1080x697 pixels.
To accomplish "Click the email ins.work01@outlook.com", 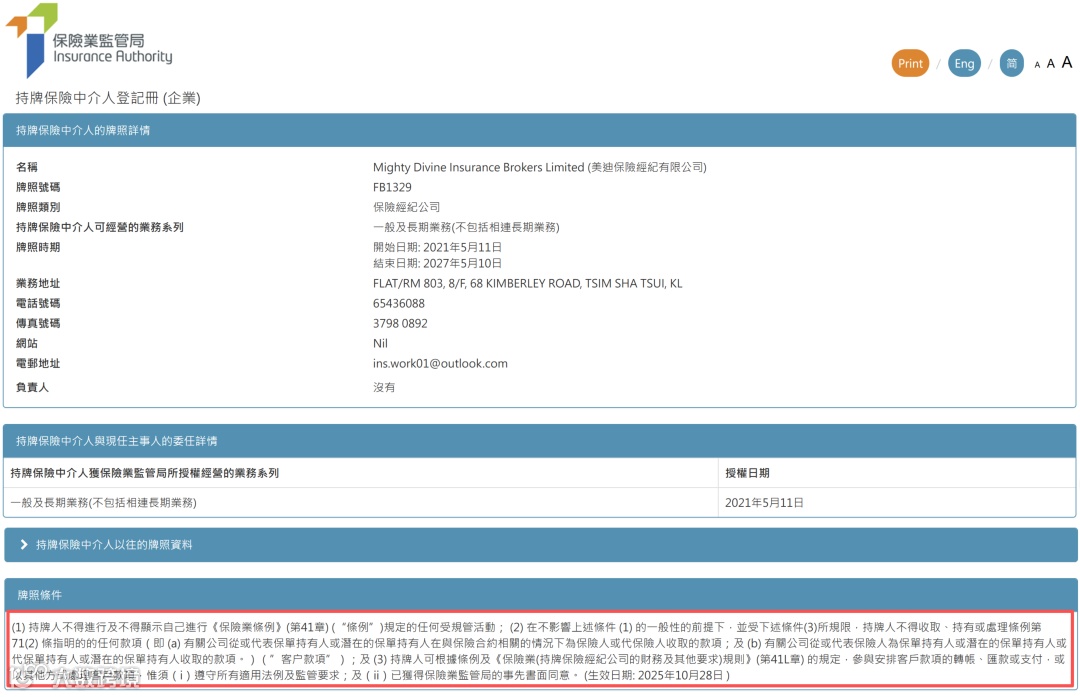I will point(440,364).
